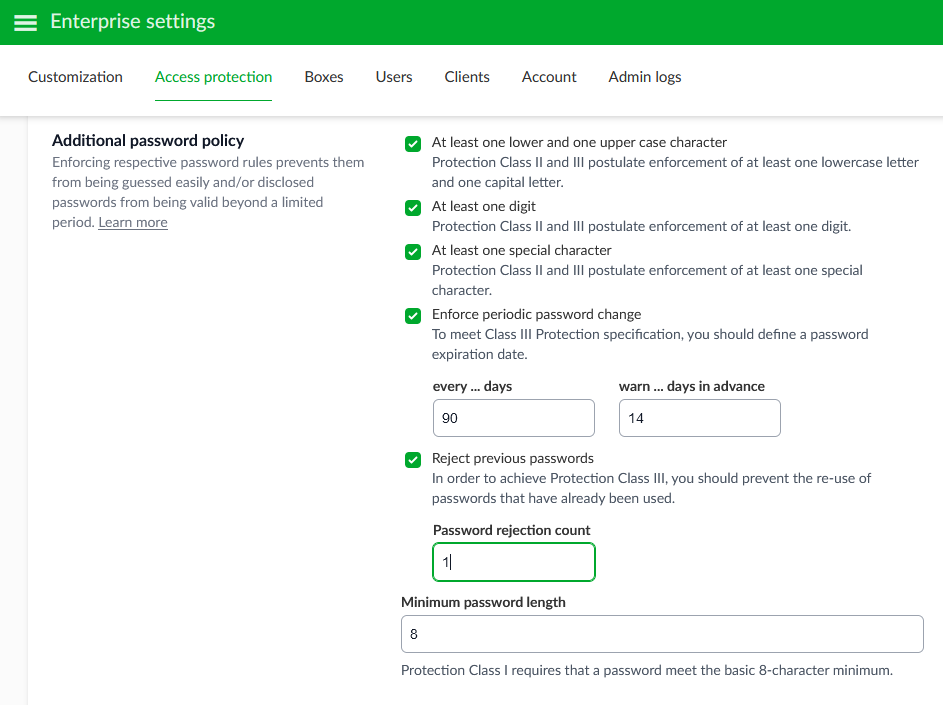This screenshot has height=705, width=943.
Task: Uncheck Reject previous passwords
Action: (x=413, y=460)
